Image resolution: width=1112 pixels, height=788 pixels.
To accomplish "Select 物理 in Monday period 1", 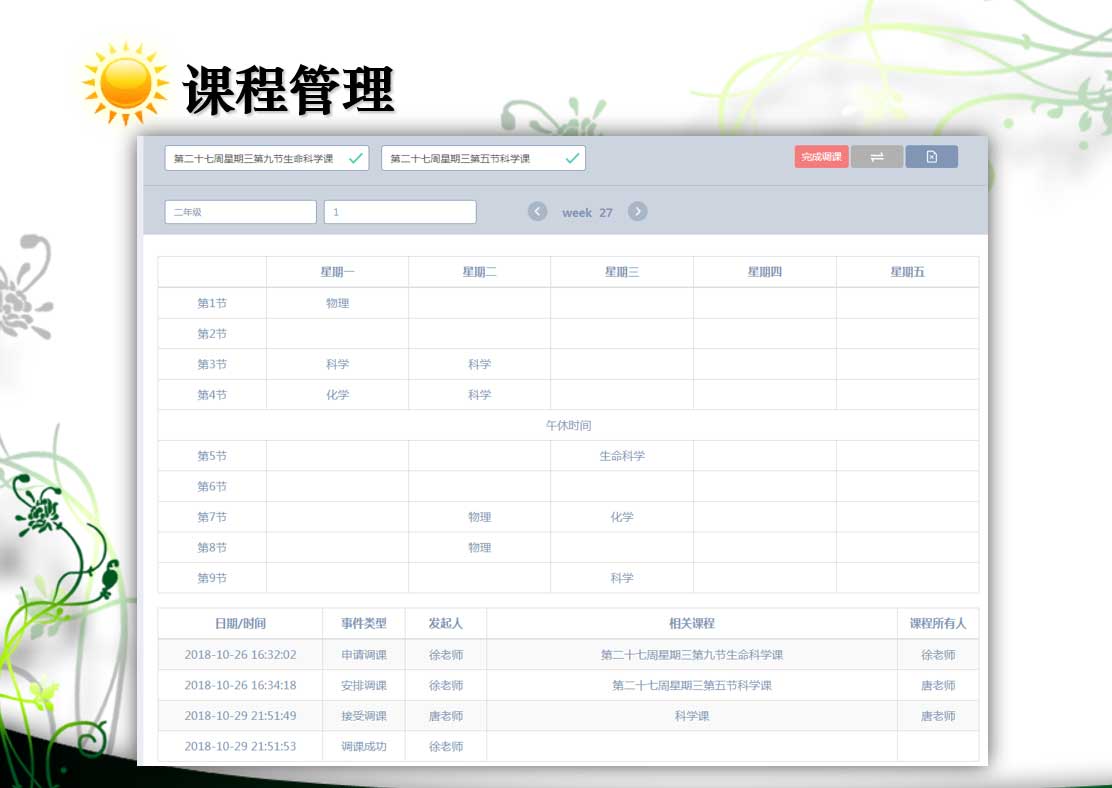I will [x=337, y=303].
